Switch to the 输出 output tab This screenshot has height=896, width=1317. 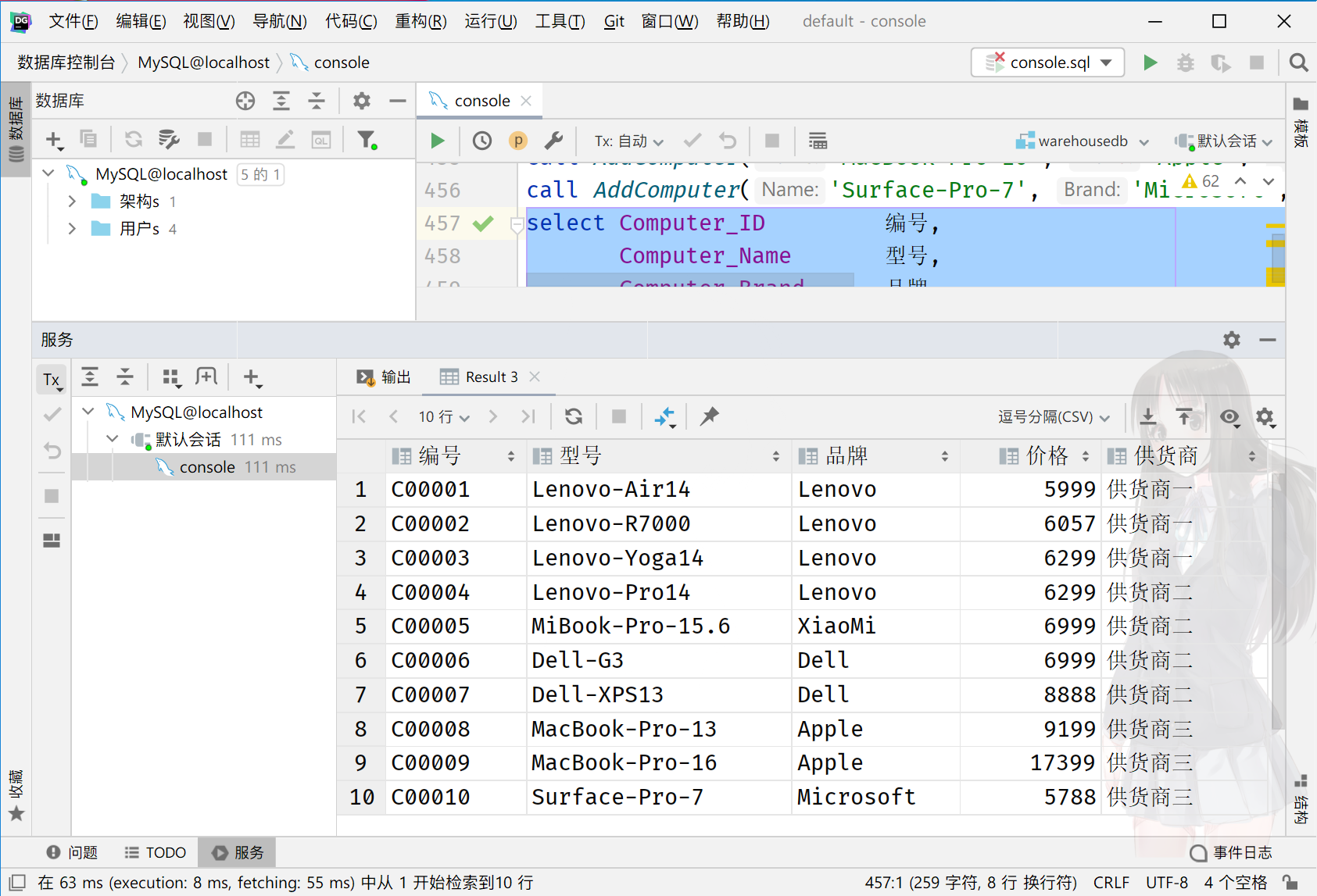click(x=384, y=377)
